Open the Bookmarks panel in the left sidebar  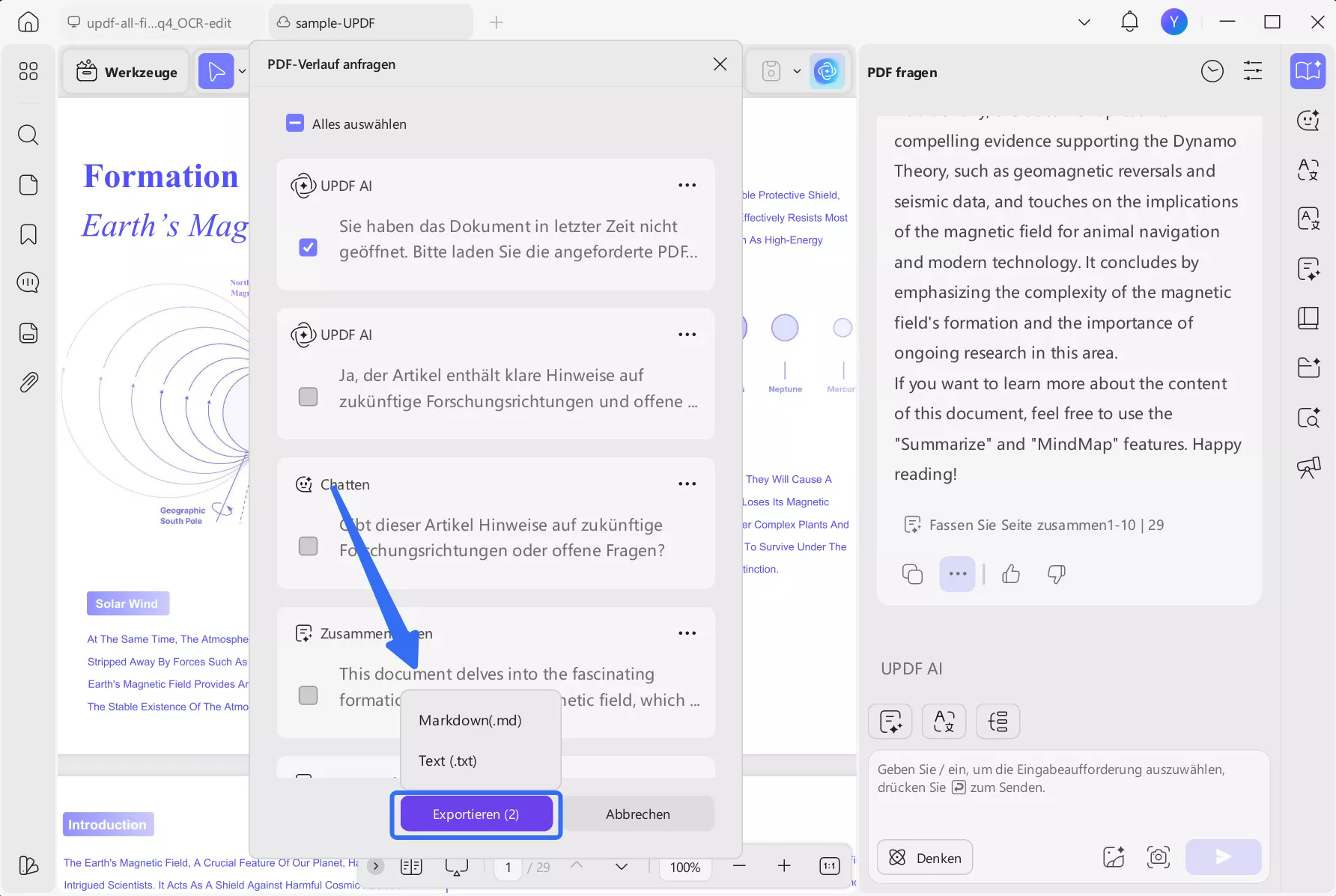[x=28, y=235]
